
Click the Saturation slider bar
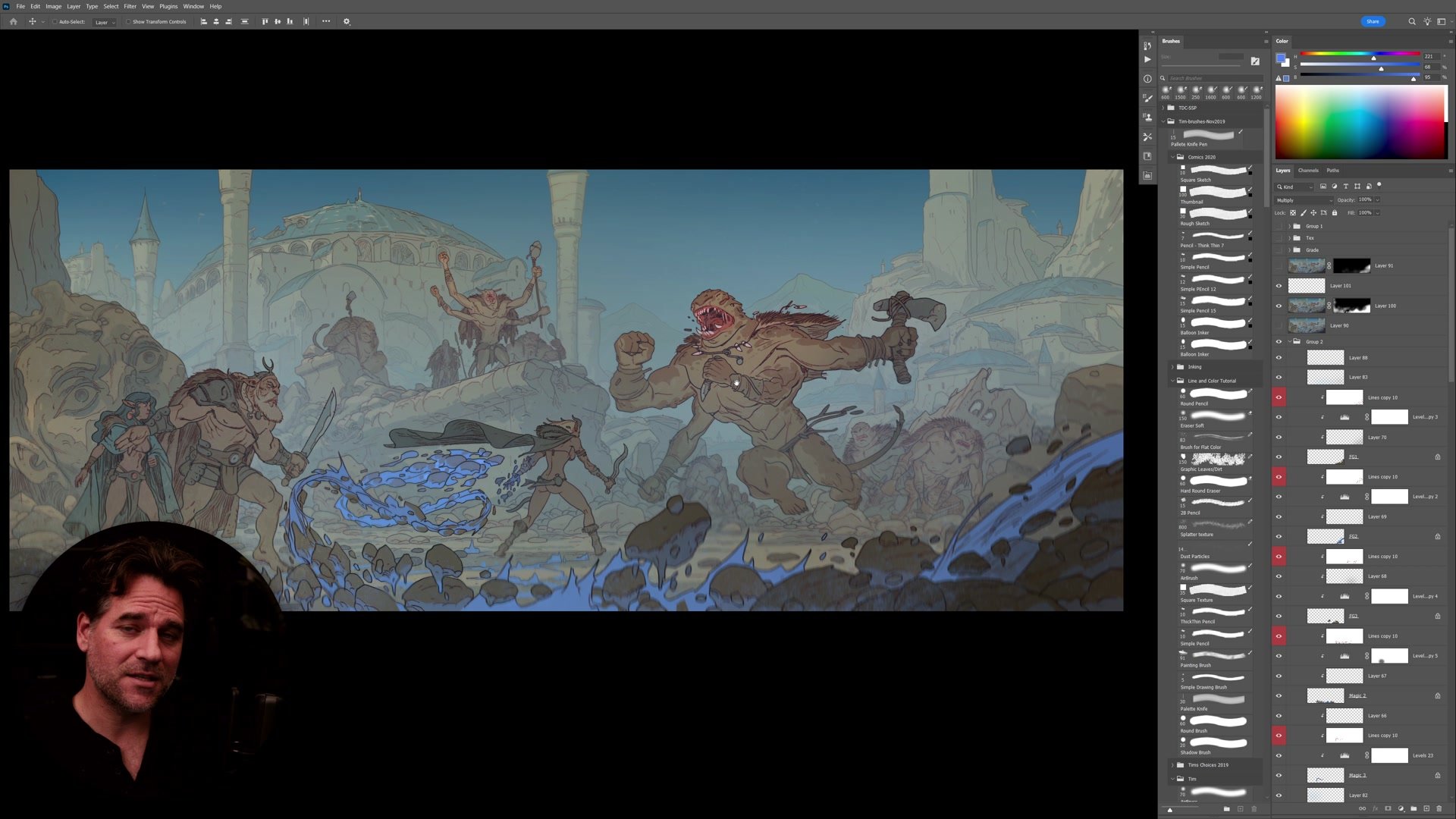[x=1360, y=66]
